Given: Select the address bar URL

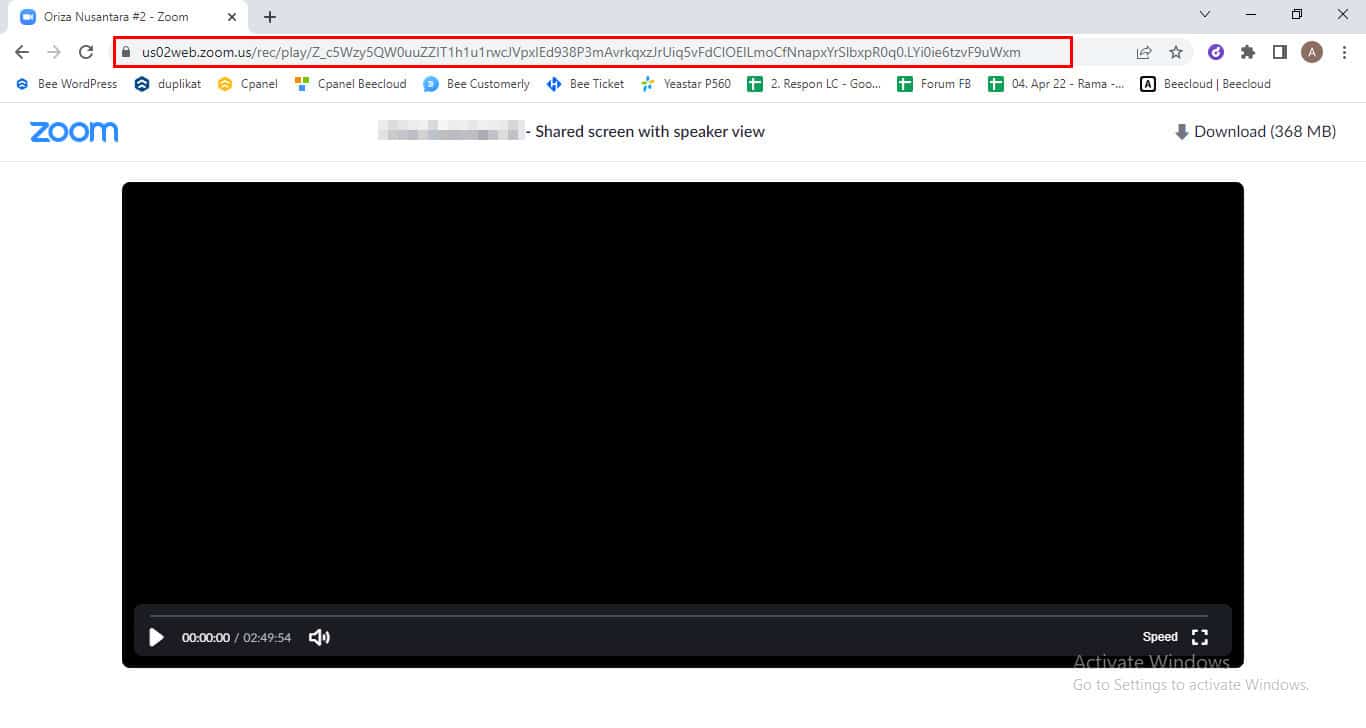Looking at the screenshot, I should 581,52.
